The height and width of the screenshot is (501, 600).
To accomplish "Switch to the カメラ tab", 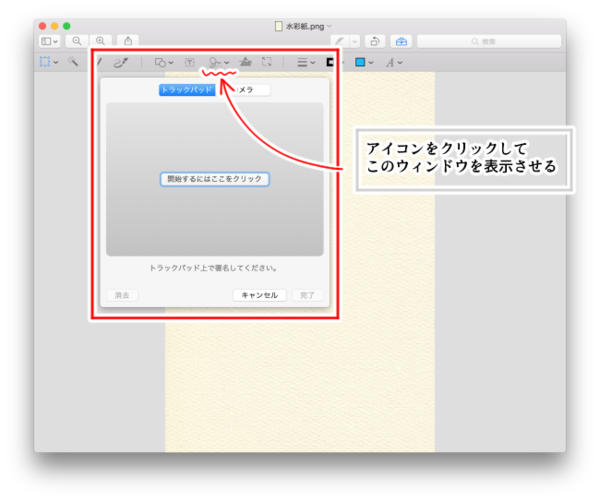I will pos(246,89).
